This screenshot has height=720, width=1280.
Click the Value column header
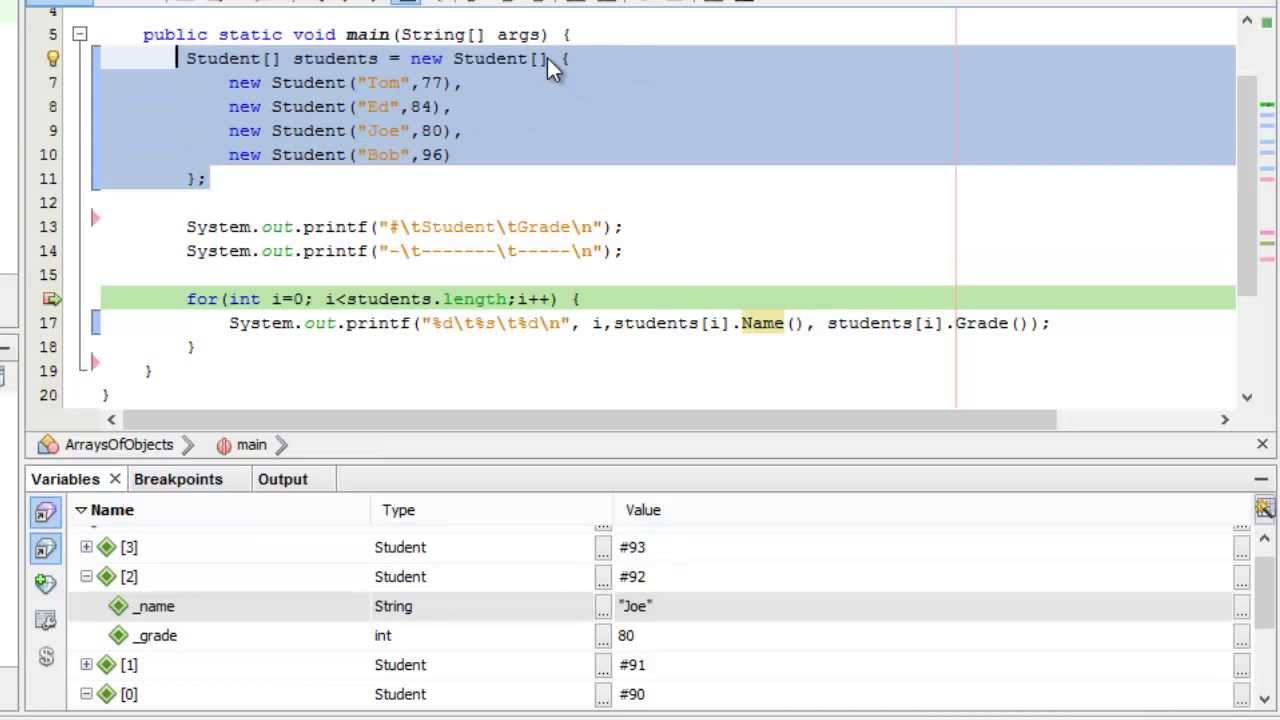932,510
